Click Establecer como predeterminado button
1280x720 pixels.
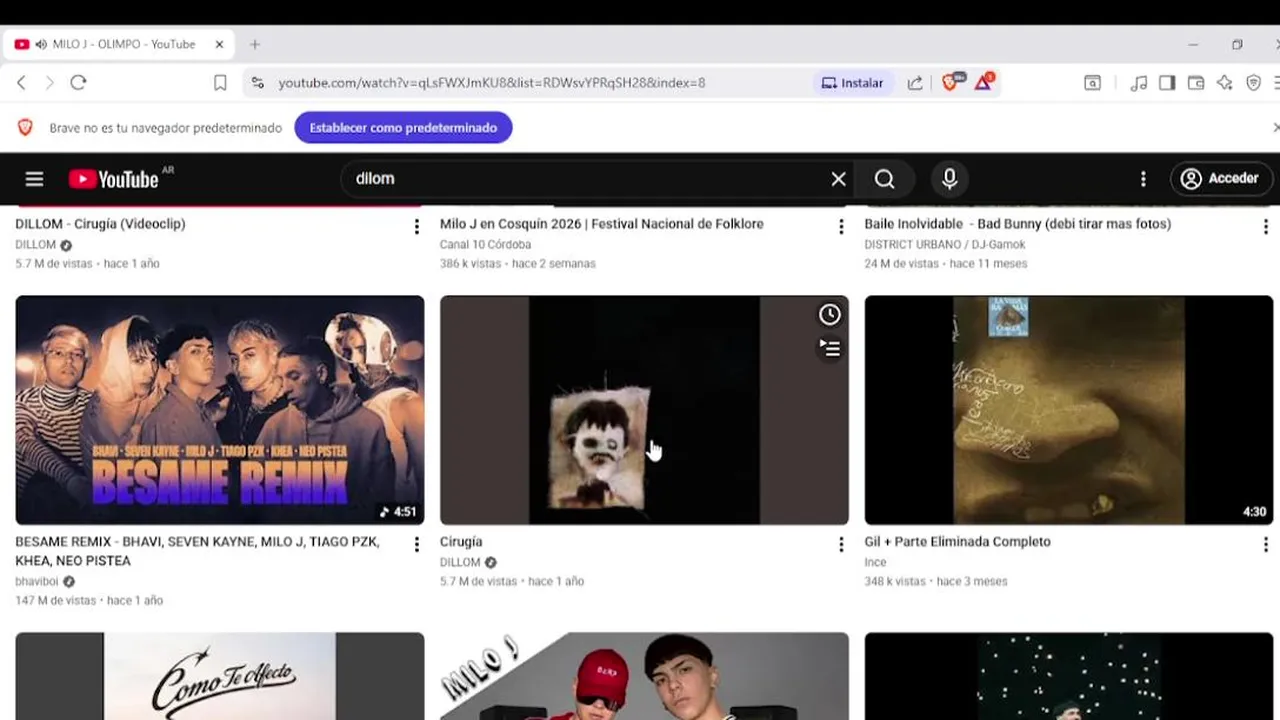(403, 128)
